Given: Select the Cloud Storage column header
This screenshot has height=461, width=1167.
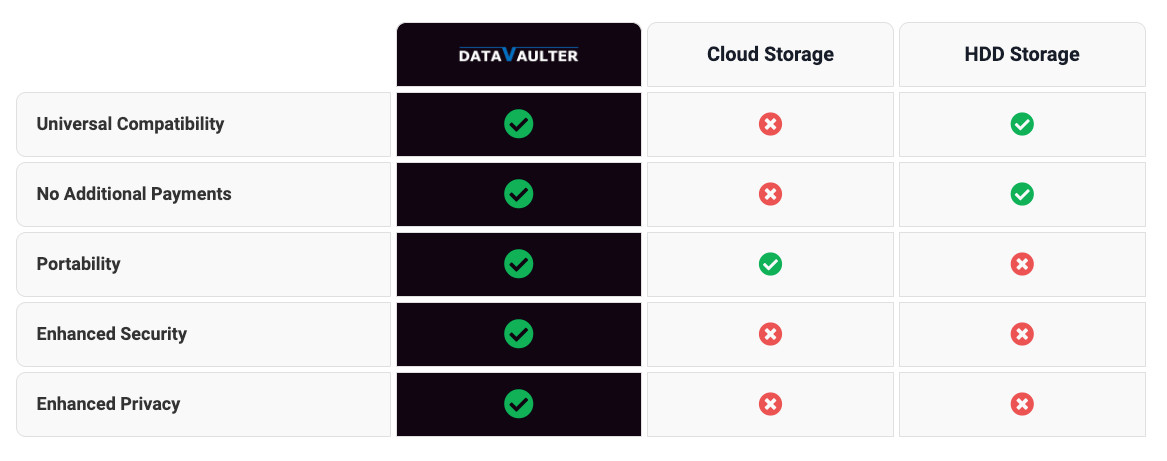Looking at the screenshot, I should [x=770, y=54].
